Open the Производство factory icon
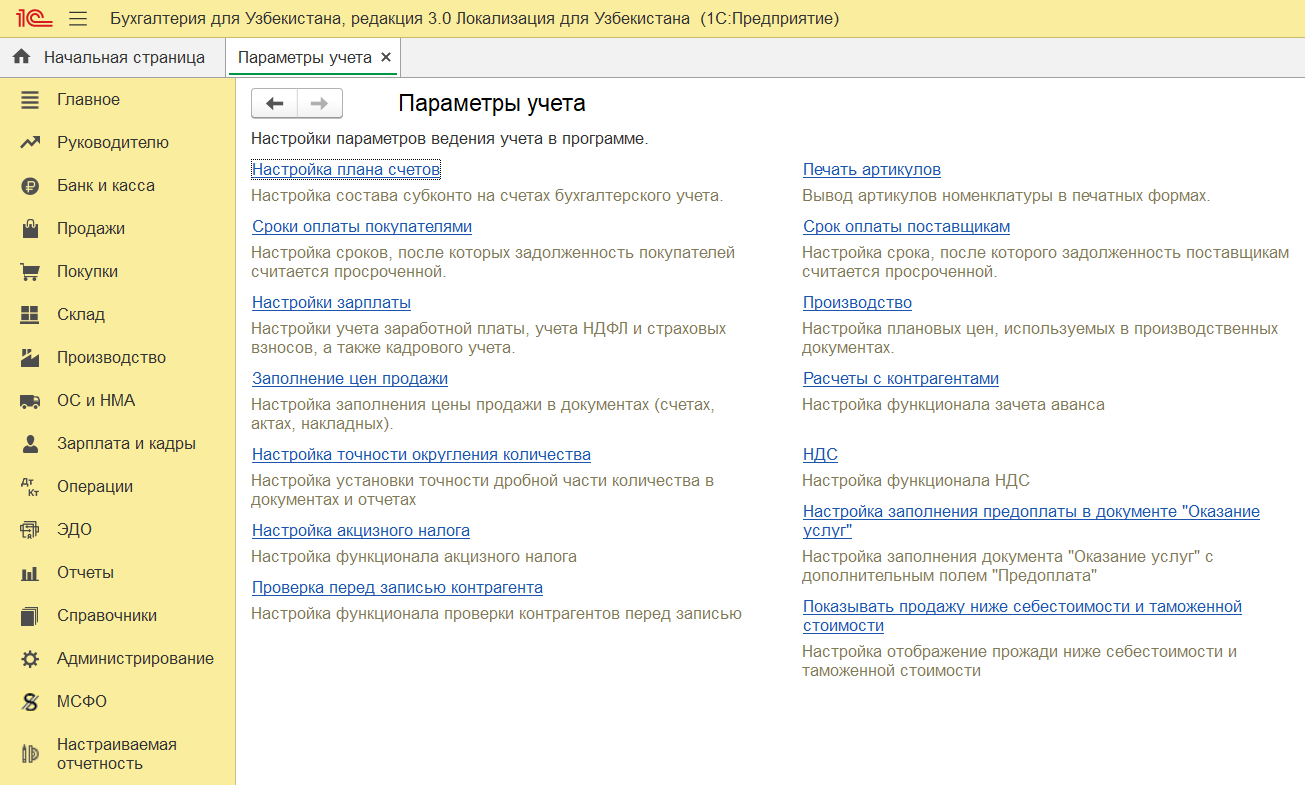The image size is (1305, 785). point(30,358)
